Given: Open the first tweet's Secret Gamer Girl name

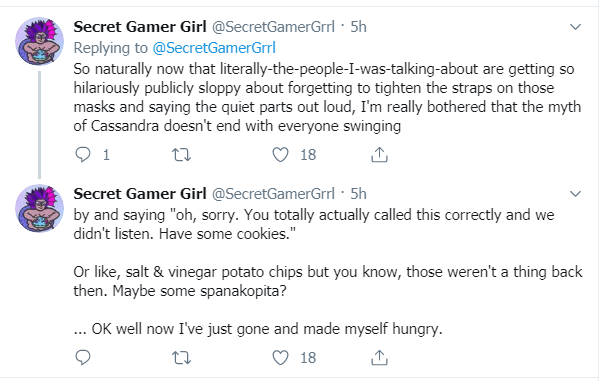Looking at the screenshot, I should click(x=140, y=27).
